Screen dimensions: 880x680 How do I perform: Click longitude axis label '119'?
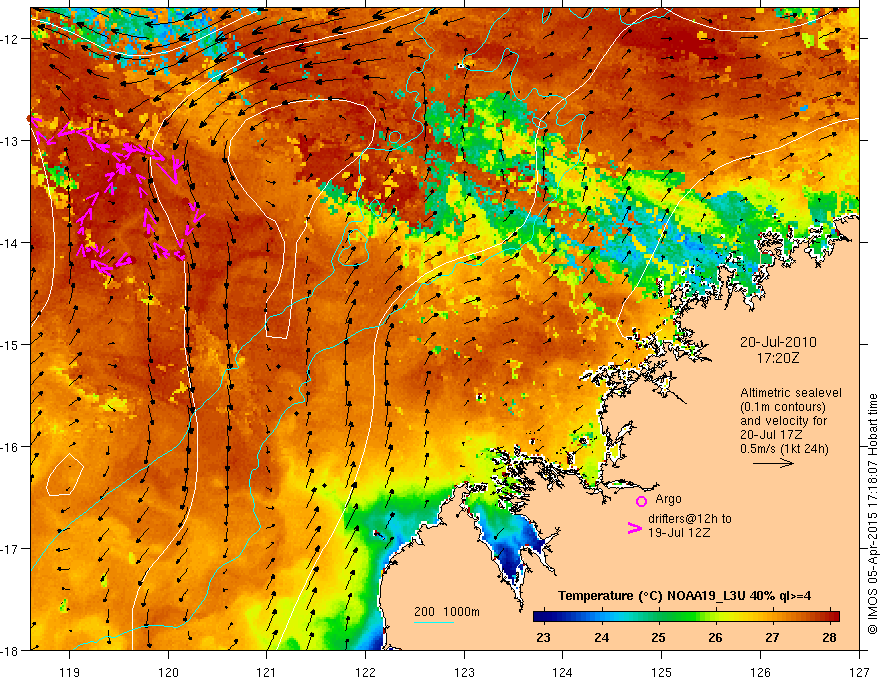pyautogui.click(x=69, y=672)
